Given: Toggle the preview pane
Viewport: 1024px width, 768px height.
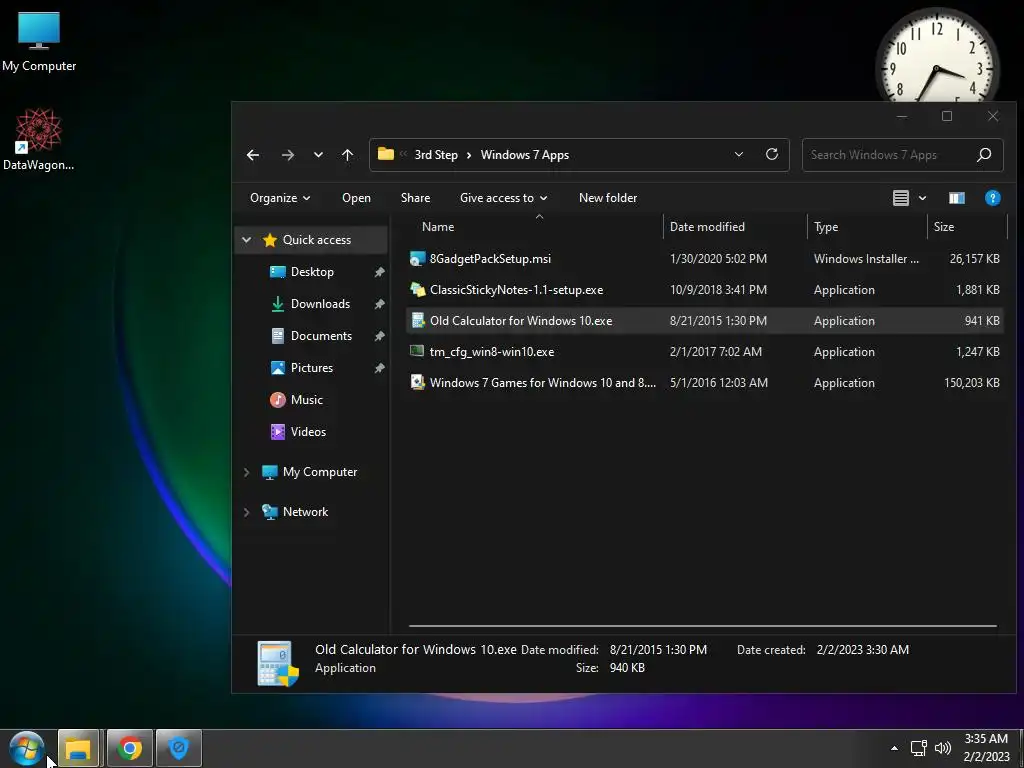Looking at the screenshot, I should pyautogui.click(x=957, y=198).
